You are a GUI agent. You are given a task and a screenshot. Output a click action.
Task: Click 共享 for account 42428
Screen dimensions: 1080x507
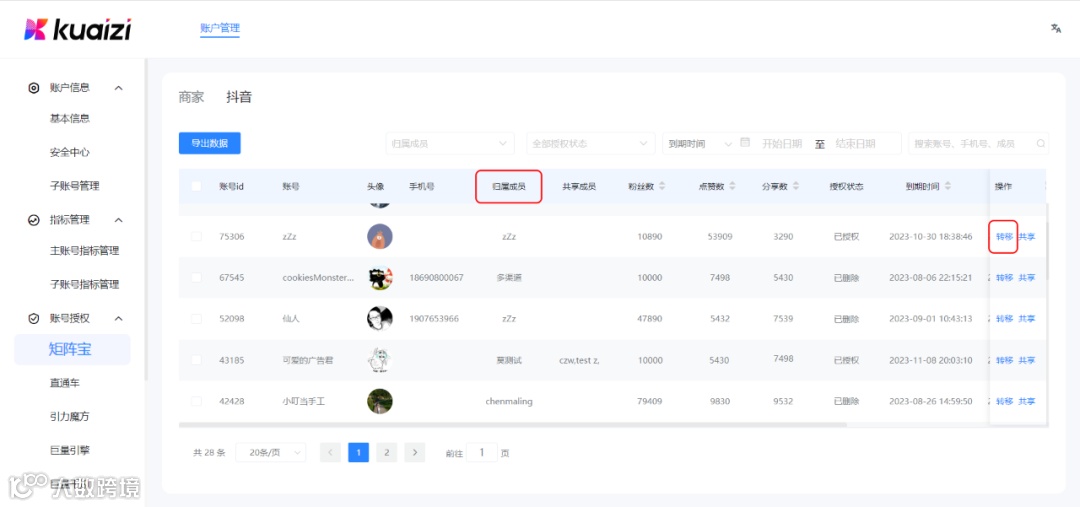[1027, 401]
